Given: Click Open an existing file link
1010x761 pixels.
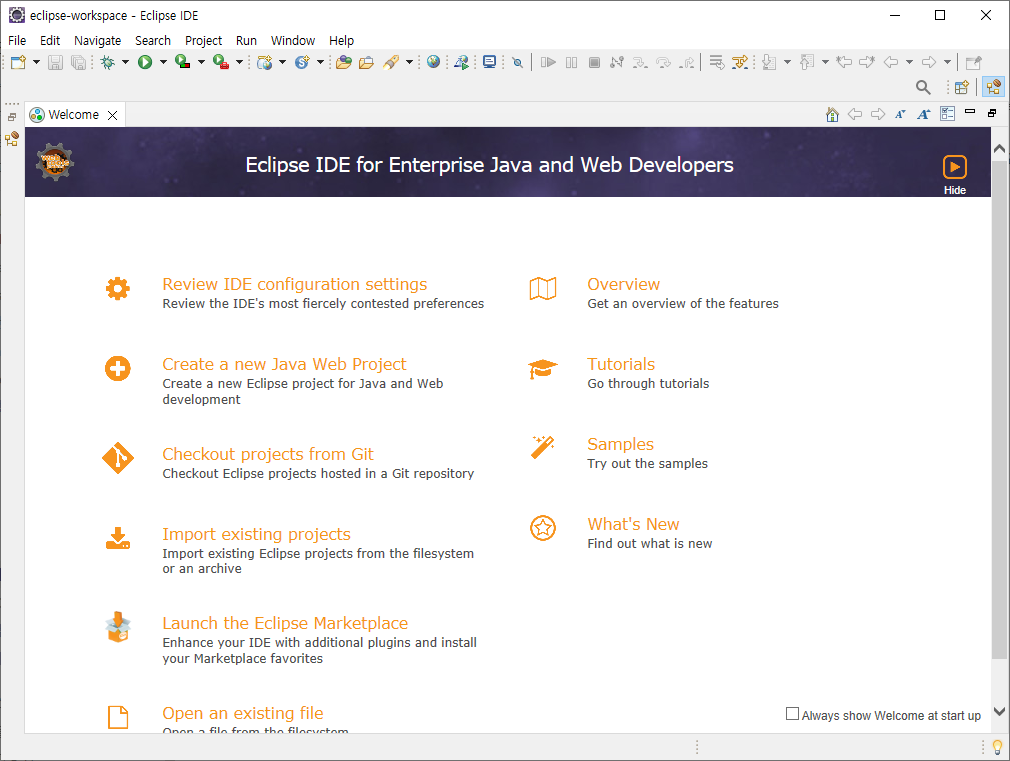Looking at the screenshot, I should [243, 713].
